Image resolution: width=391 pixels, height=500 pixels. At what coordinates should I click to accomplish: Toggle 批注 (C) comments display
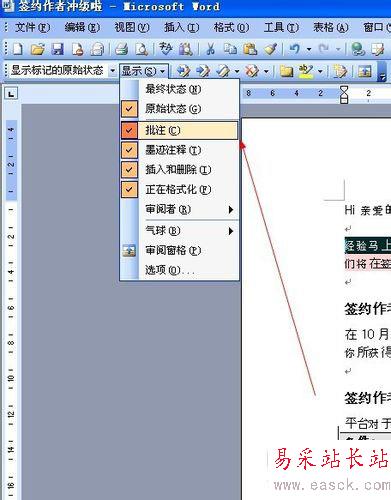click(x=179, y=130)
